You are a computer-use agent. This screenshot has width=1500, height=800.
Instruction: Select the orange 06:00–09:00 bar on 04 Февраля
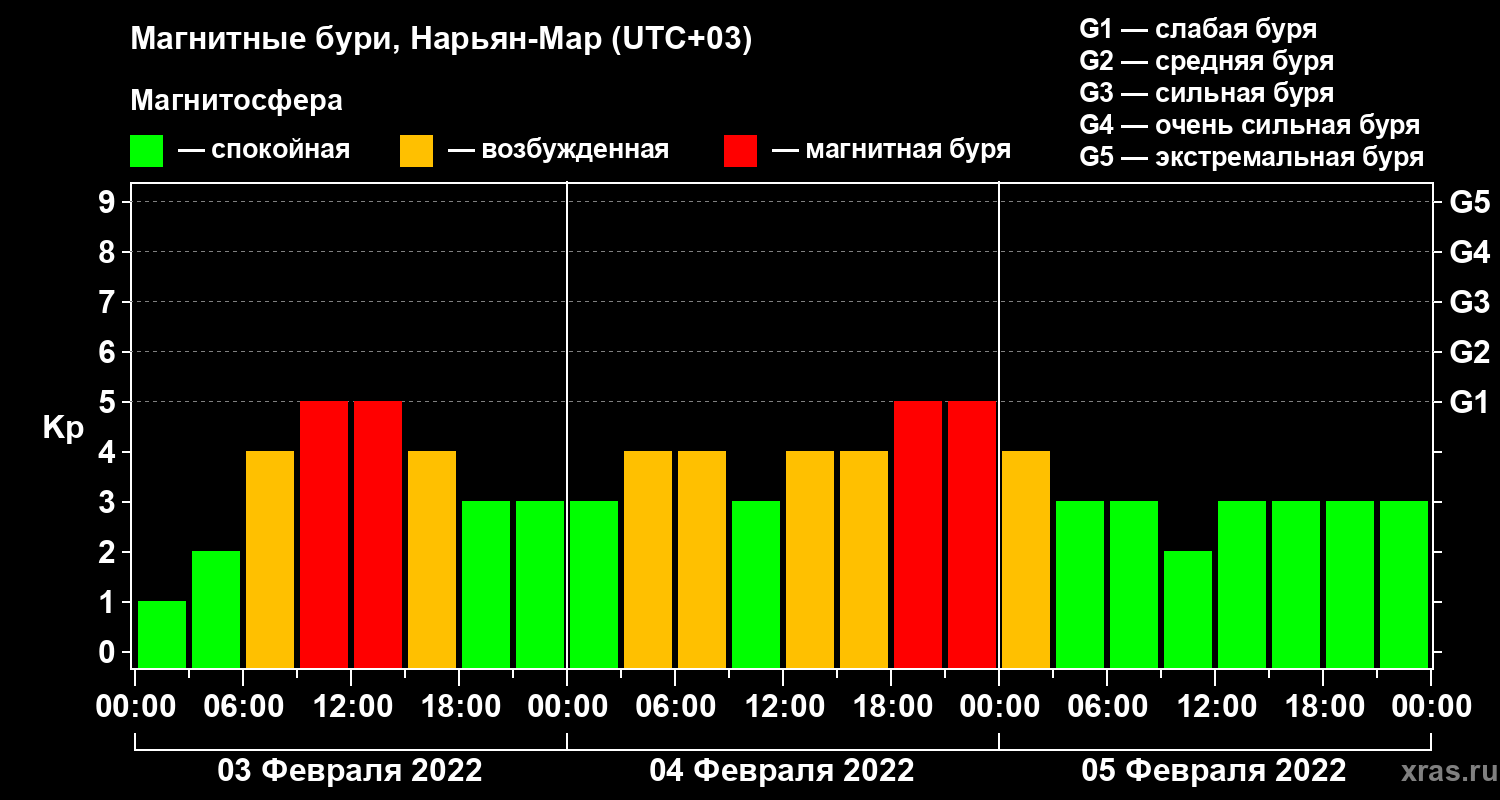[702, 559]
